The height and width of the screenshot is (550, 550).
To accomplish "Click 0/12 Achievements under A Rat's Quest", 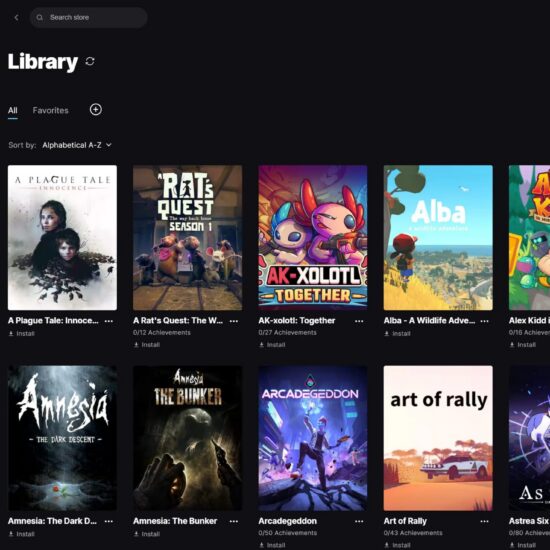I will pos(162,333).
